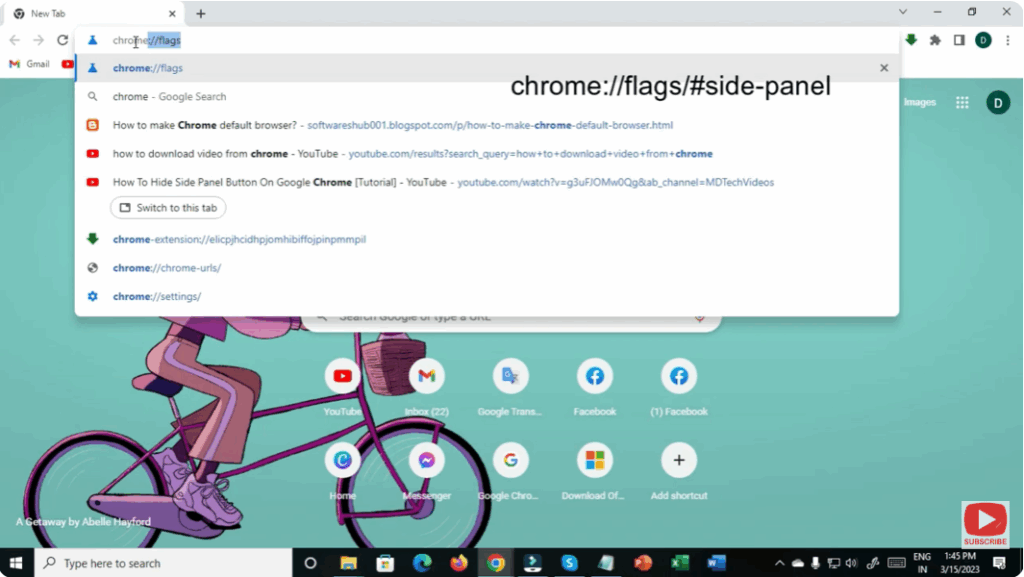Reload the current page
Viewport: 1024px width, 577px height.
62,42
